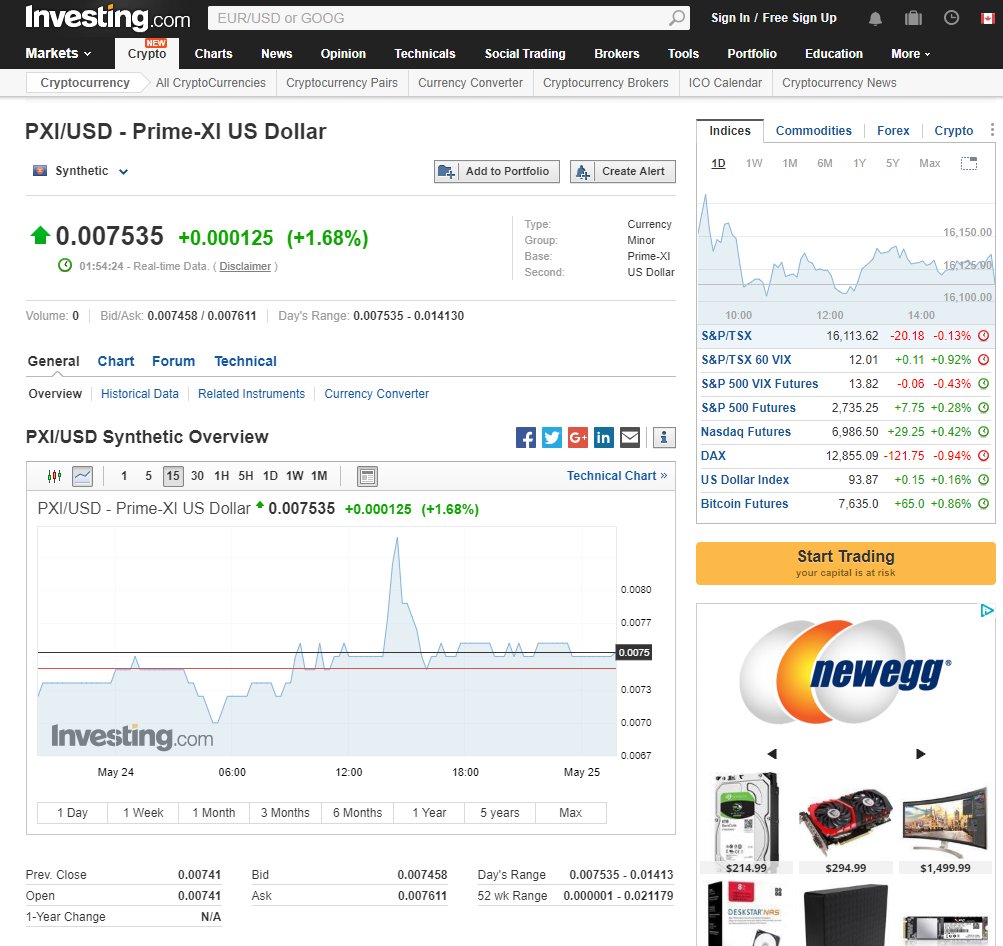This screenshot has height=946, width=1003.
Task: Set chart interval to 1 minute
Action: pyautogui.click(x=124, y=476)
